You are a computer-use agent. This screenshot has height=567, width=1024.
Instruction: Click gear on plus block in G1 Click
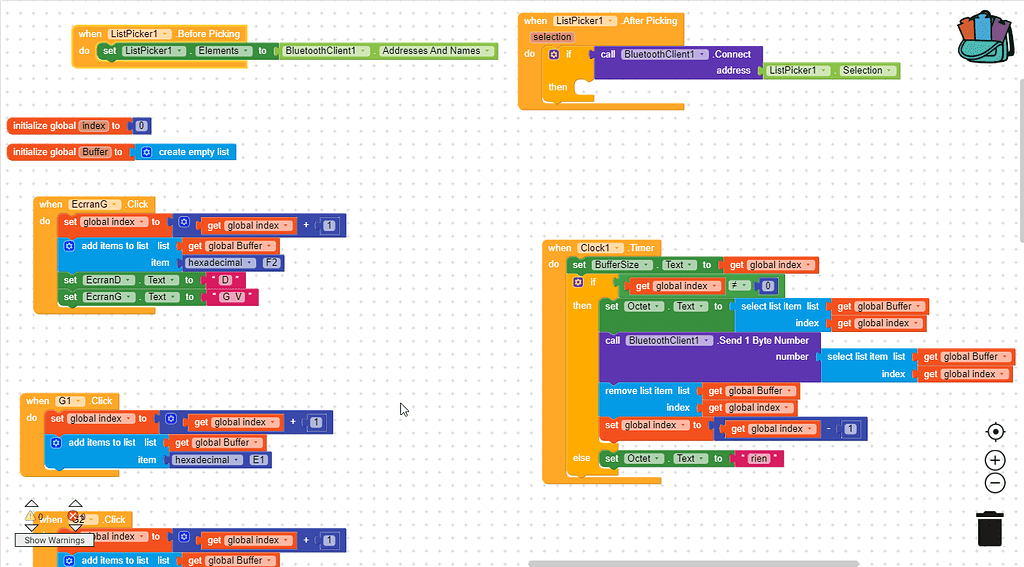171,419
